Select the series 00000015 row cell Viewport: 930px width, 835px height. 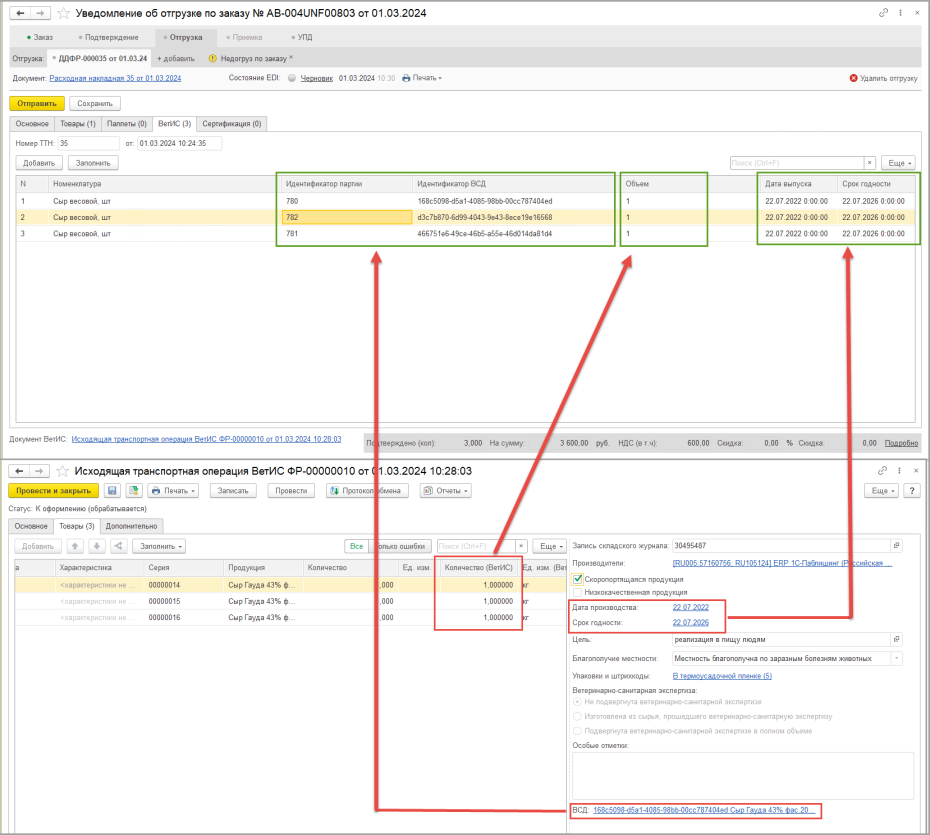coord(183,601)
